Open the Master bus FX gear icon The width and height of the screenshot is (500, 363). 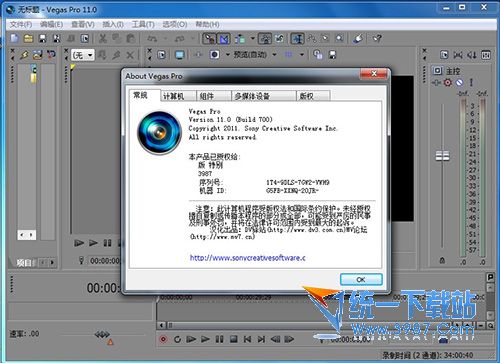point(448,82)
